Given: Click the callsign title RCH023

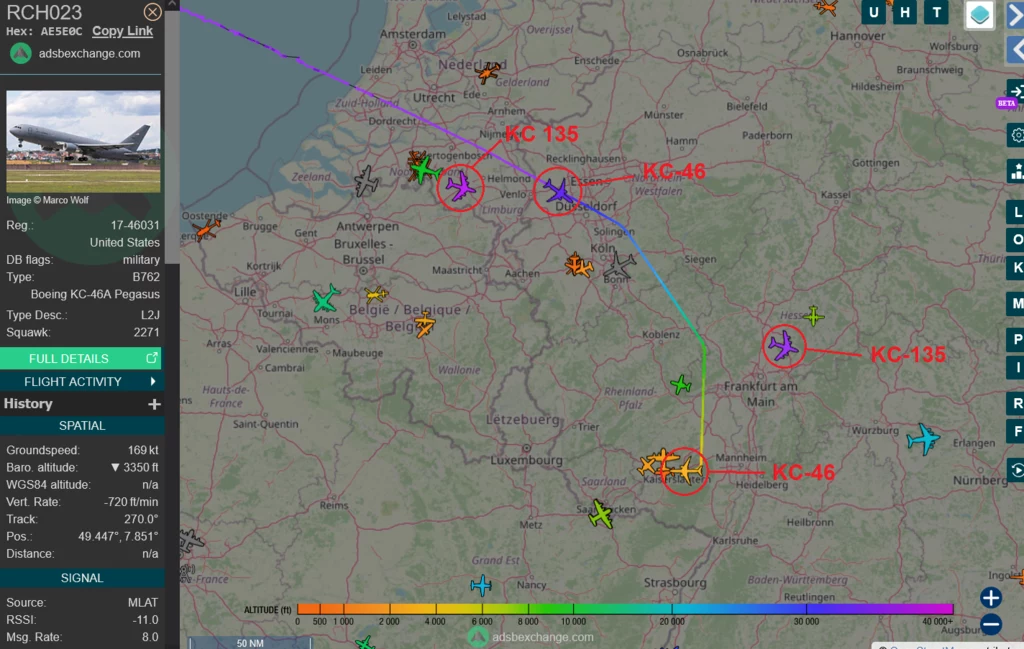Looking at the screenshot, I should pos(44,12).
